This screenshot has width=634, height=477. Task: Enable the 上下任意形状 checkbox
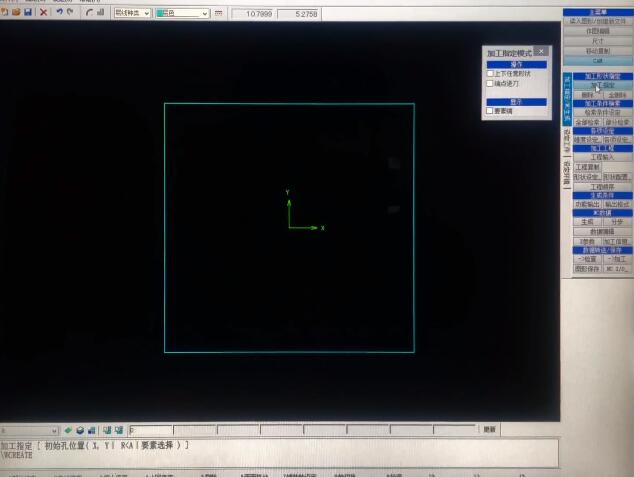(490, 74)
